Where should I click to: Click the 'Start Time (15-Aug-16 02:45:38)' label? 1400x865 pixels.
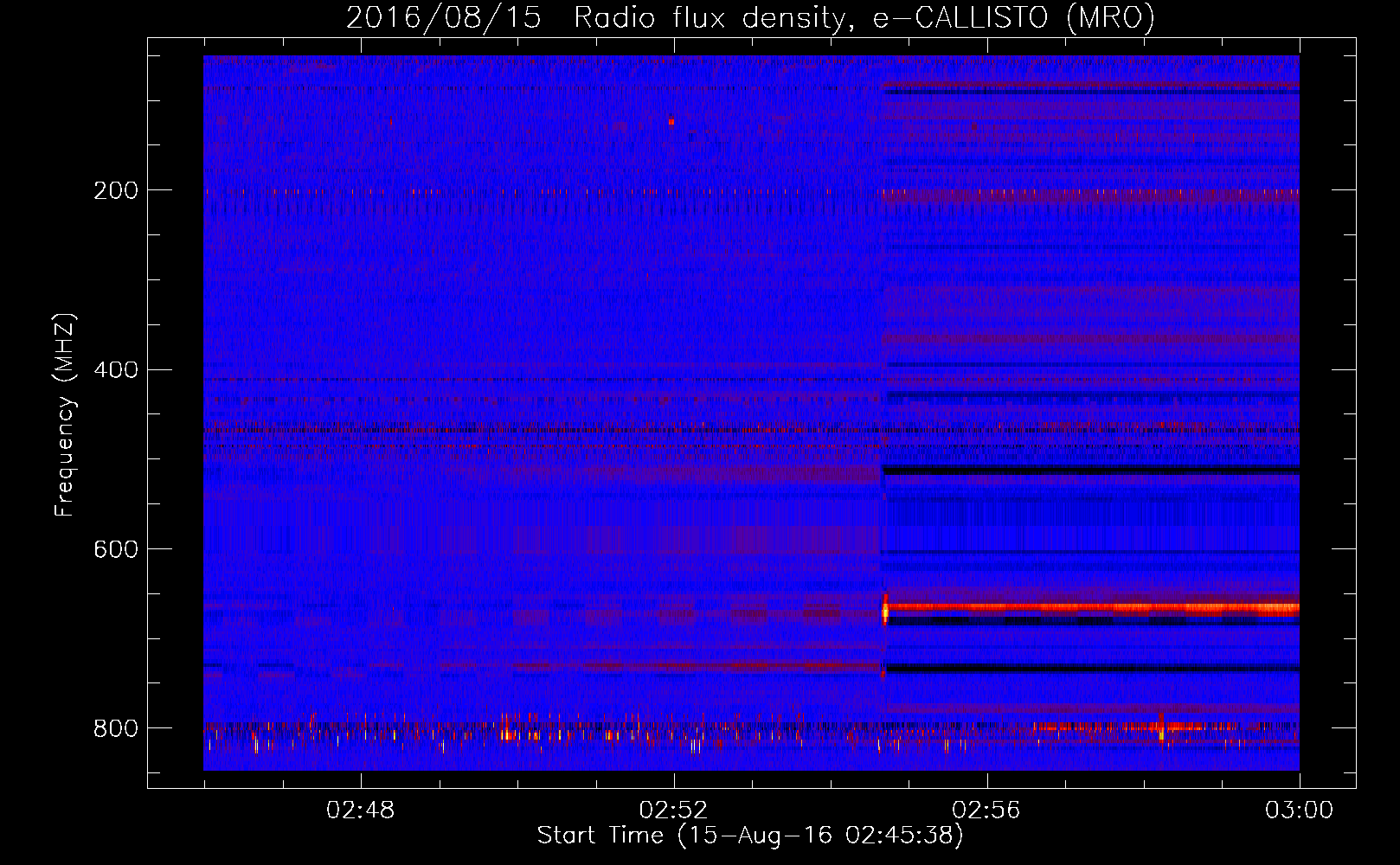pyautogui.click(x=750, y=836)
